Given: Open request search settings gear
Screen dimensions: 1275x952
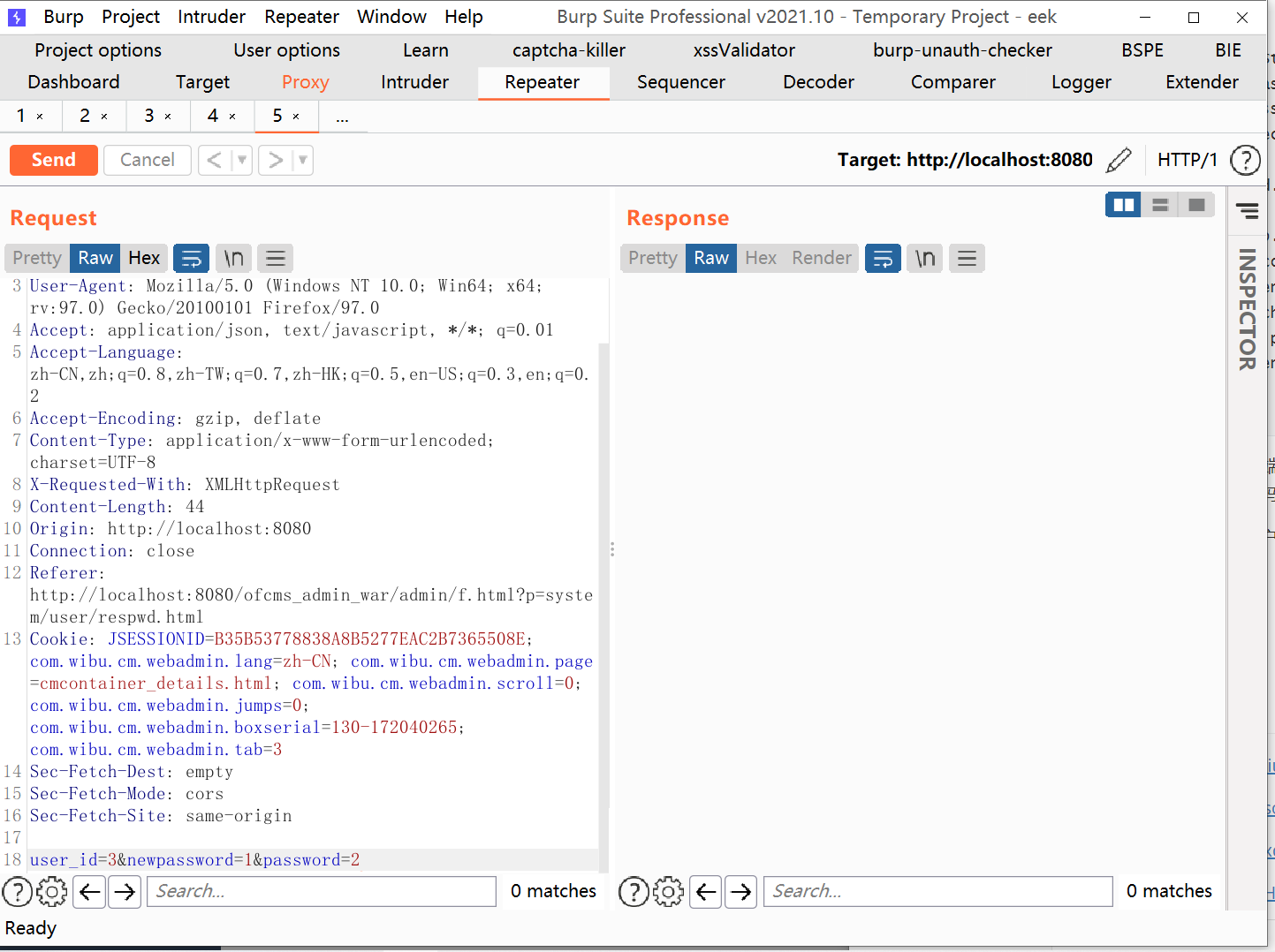Looking at the screenshot, I should (x=52, y=892).
